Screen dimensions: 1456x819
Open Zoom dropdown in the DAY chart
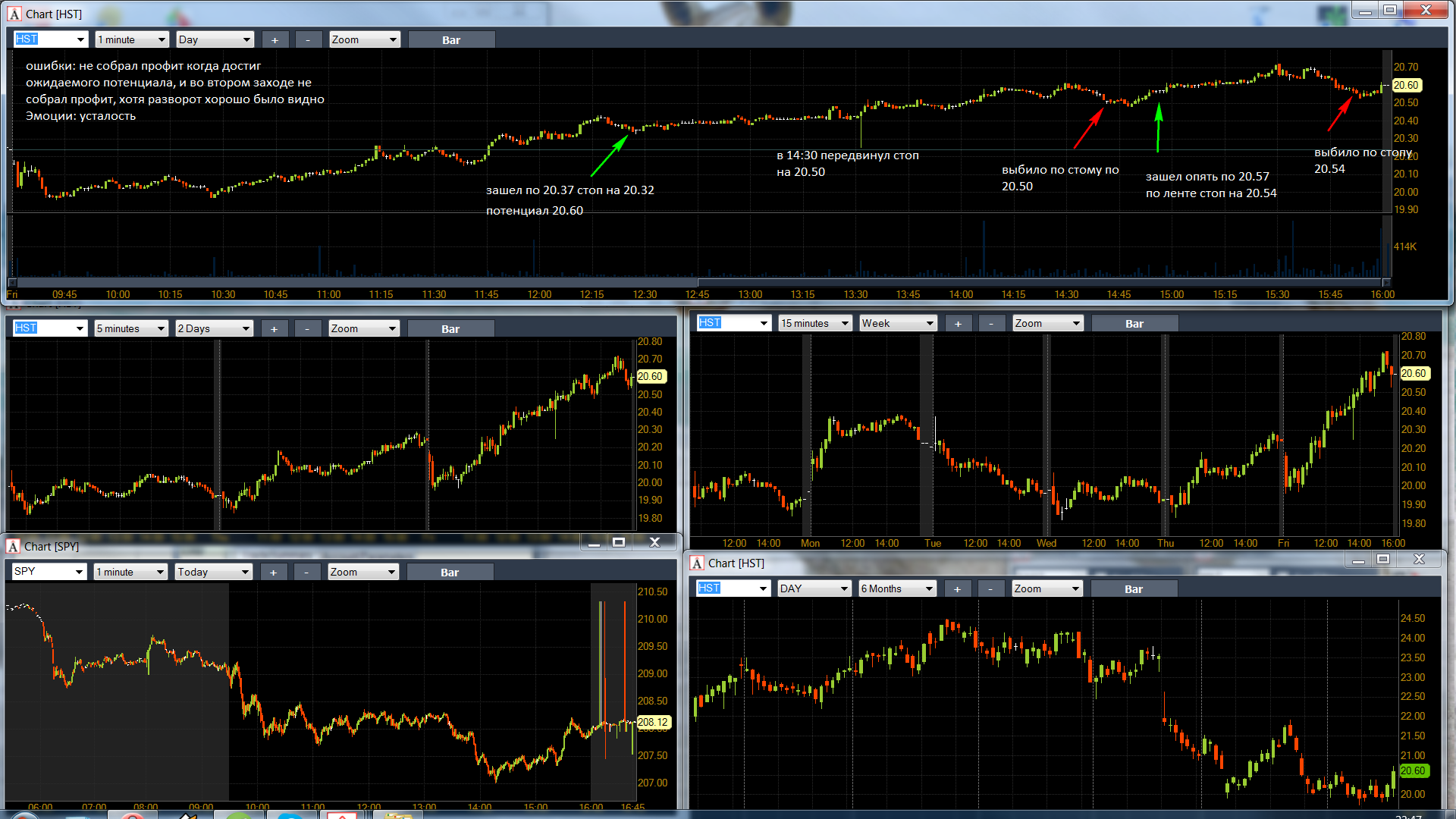(x=1047, y=588)
